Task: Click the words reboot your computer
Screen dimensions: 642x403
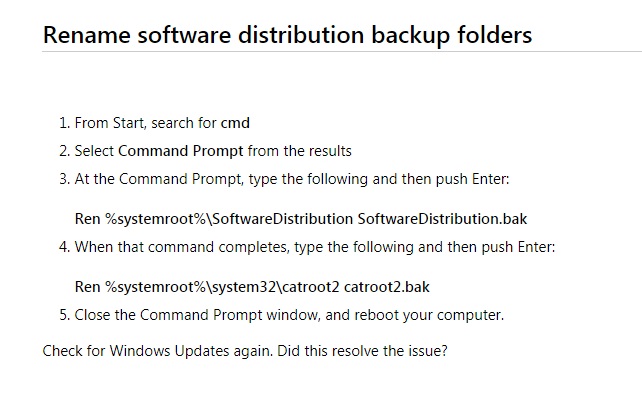Action: [429, 315]
